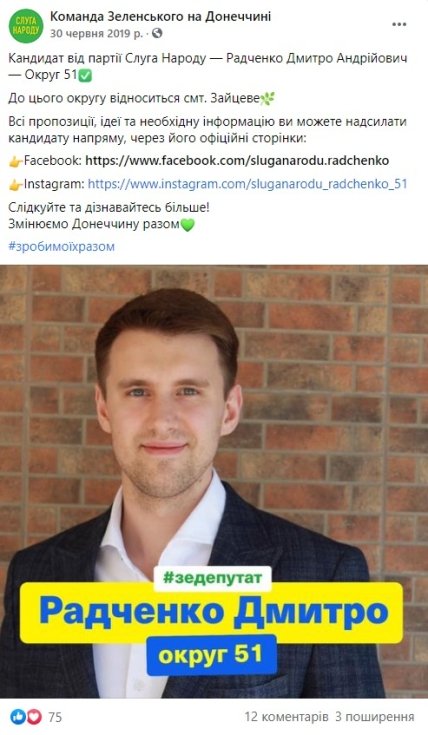The image size is (428, 735).
Task: Open the Instagram sluganarodu_radchenko_51 link
Action: pyautogui.click(x=247, y=184)
